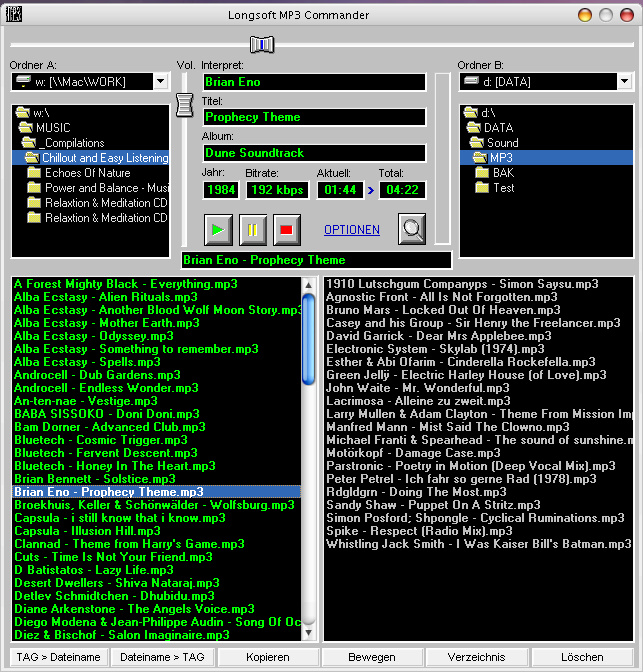This screenshot has width=643, height=672.
Task: Pause playback with the yellow pause button
Action: 253,229
